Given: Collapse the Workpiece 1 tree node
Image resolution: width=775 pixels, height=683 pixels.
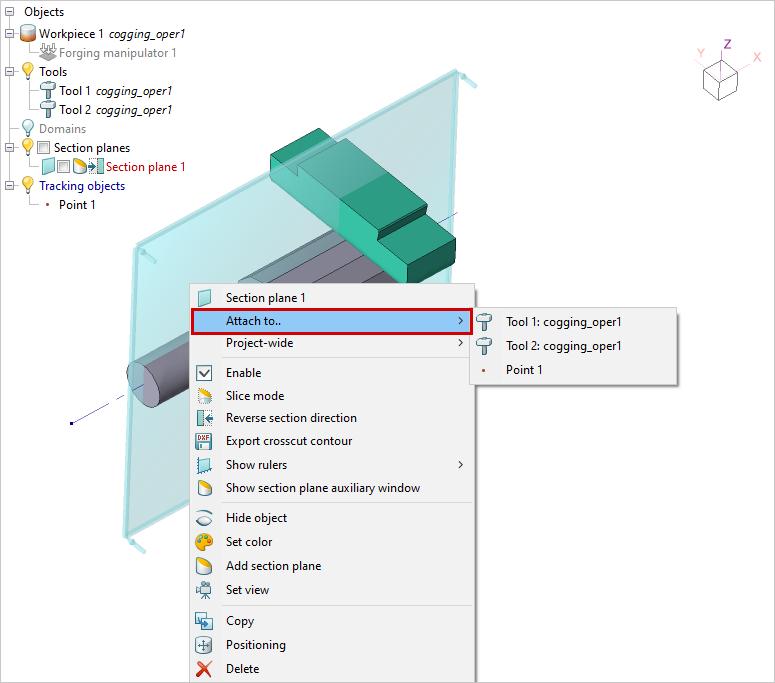Looking at the screenshot, I should tap(10, 33).
